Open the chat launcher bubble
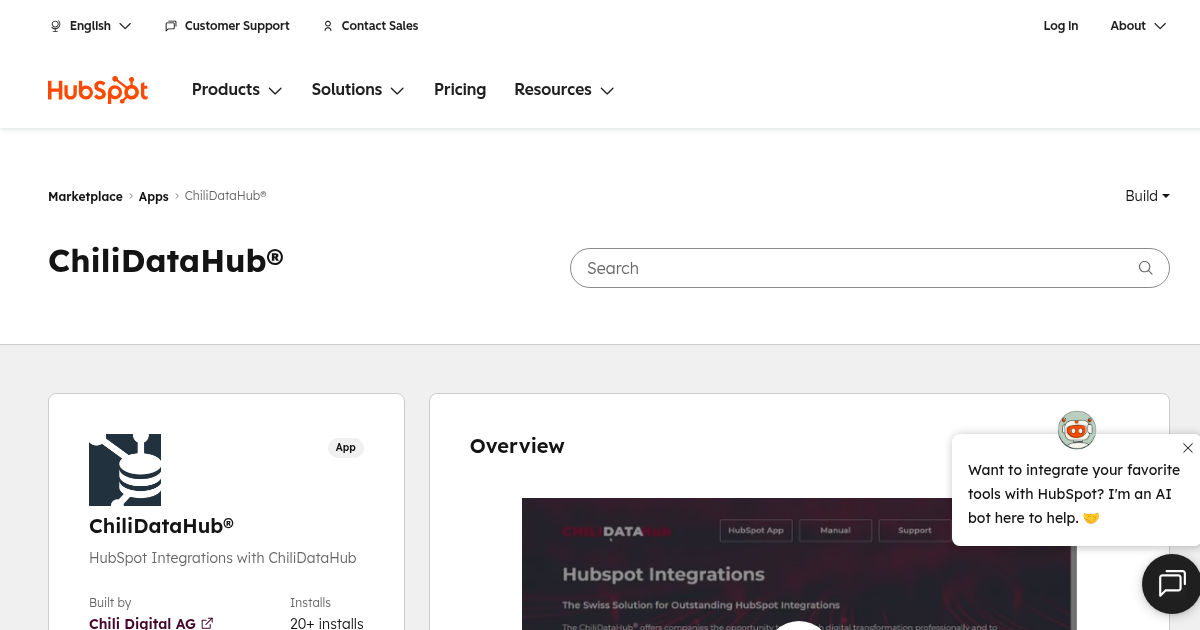Screen dimensions: 1200x630 [1171, 583]
